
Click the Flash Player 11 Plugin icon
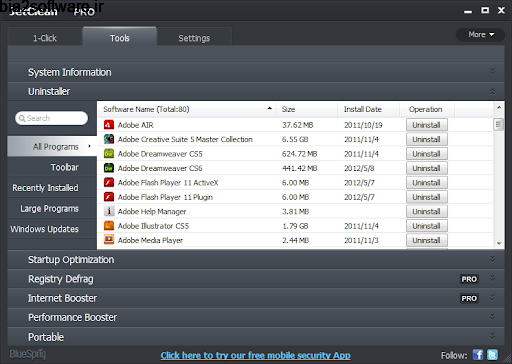[109, 197]
